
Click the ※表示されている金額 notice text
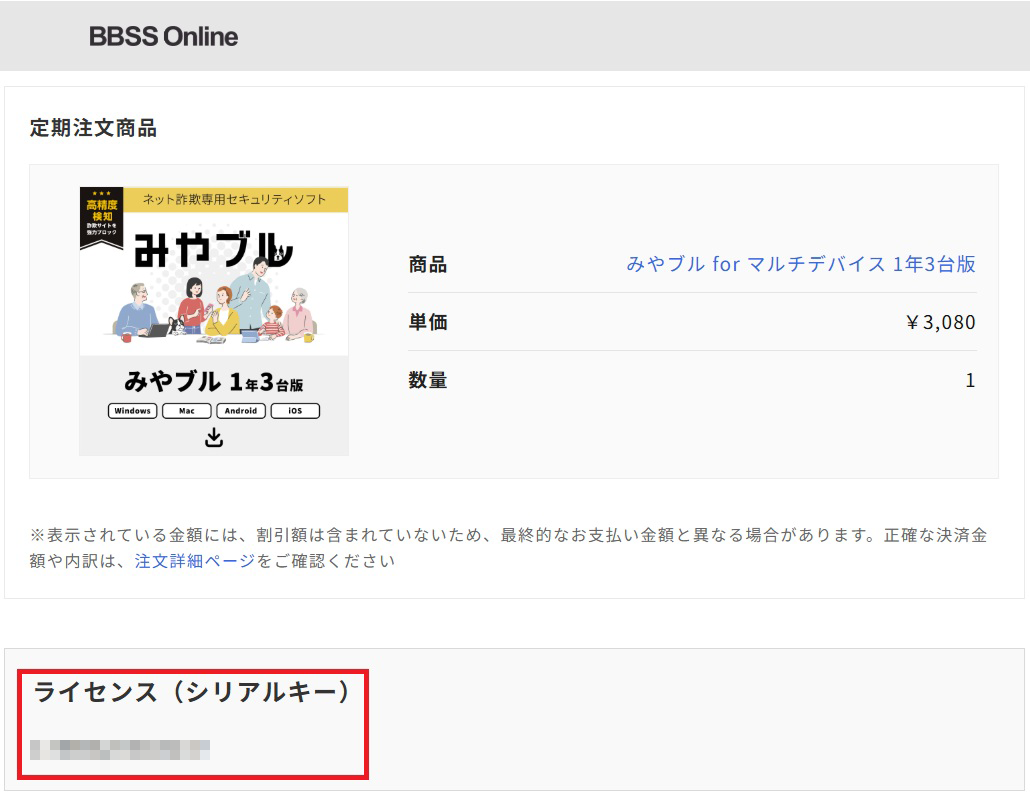pyautogui.click(x=508, y=548)
